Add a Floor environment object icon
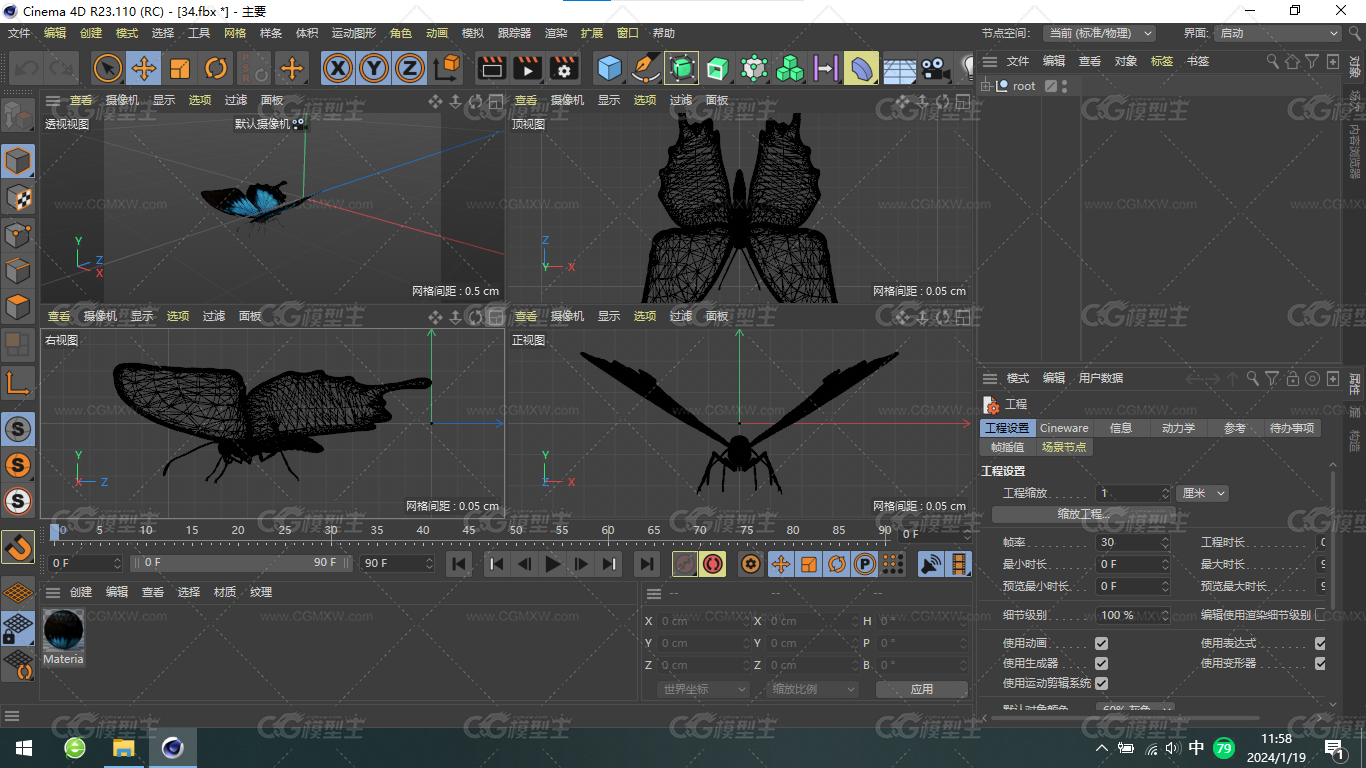The height and width of the screenshot is (768, 1366). 899,68
